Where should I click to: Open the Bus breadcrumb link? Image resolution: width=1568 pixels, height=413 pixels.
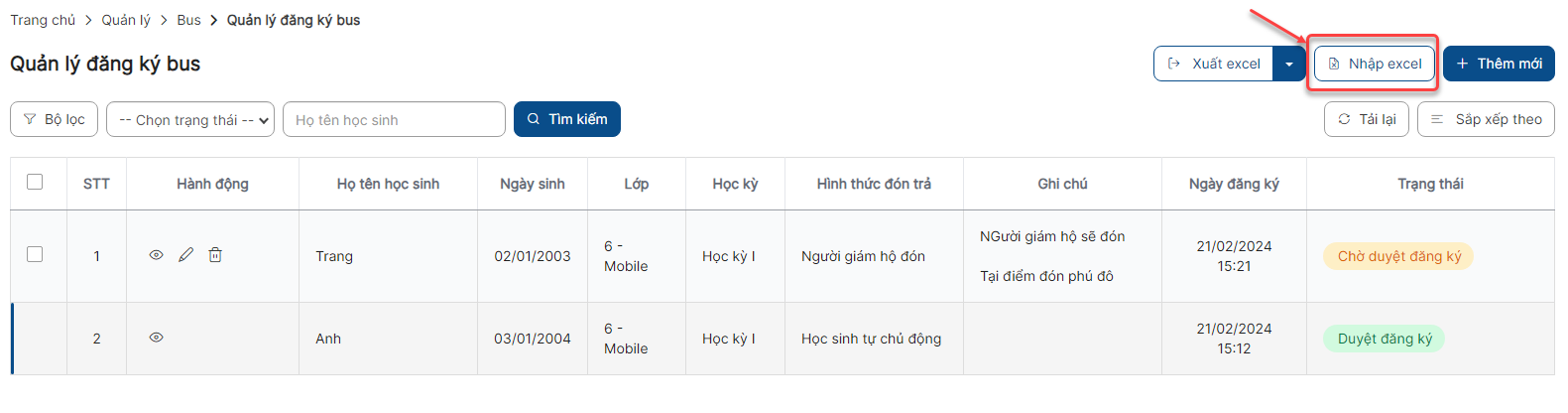point(188,20)
